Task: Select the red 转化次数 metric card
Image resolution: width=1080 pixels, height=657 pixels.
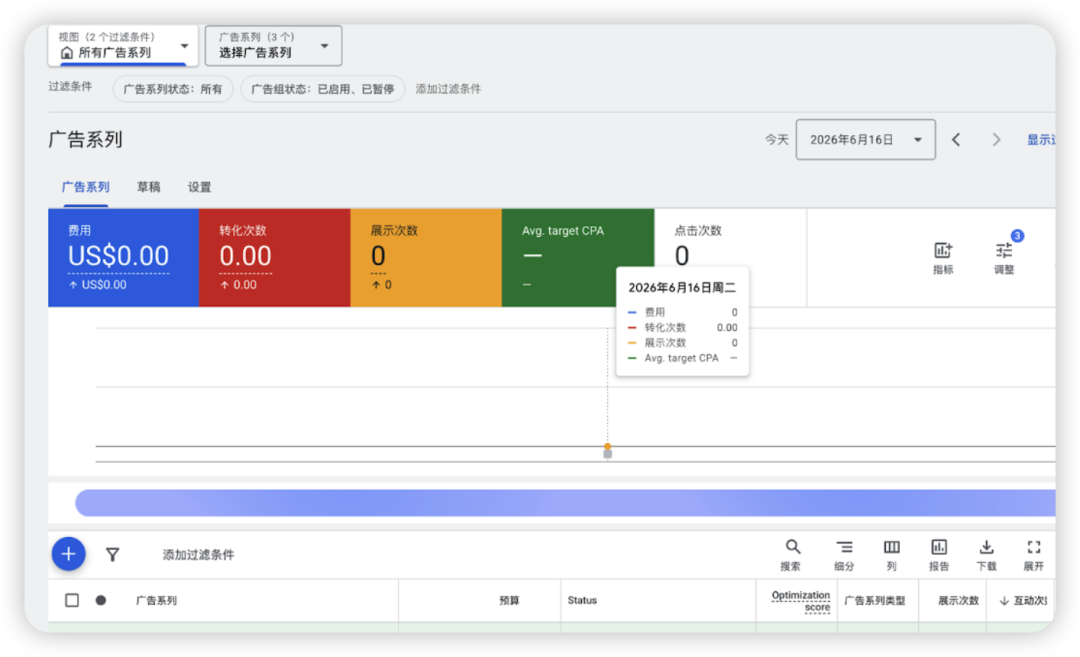Action: (x=275, y=258)
